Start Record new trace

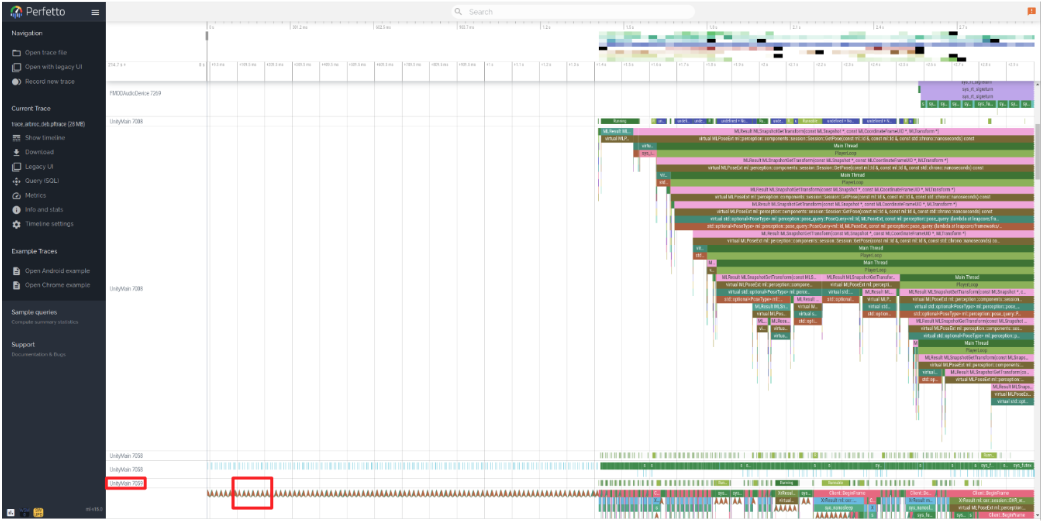pos(49,81)
